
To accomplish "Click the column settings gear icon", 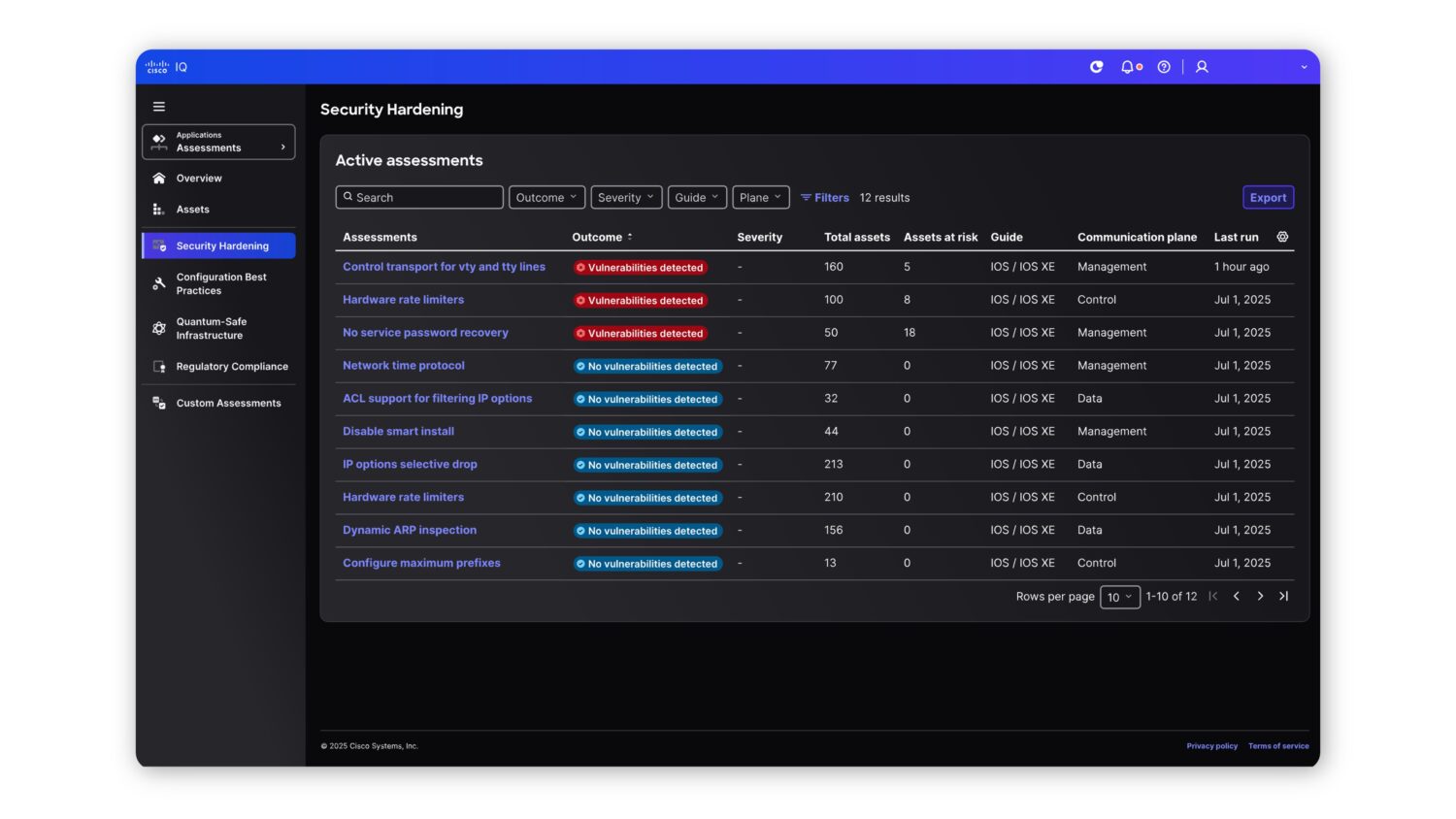I will pos(1282,236).
